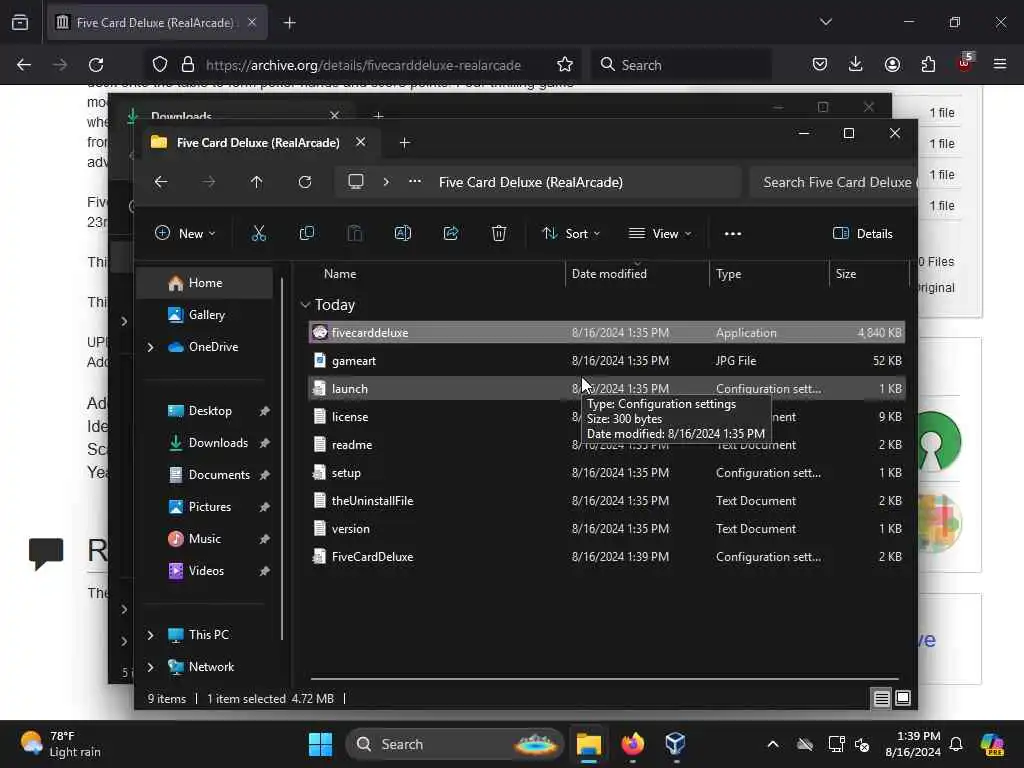Click the Firefox URL address bar
The image size is (1024, 768).
coord(363,65)
